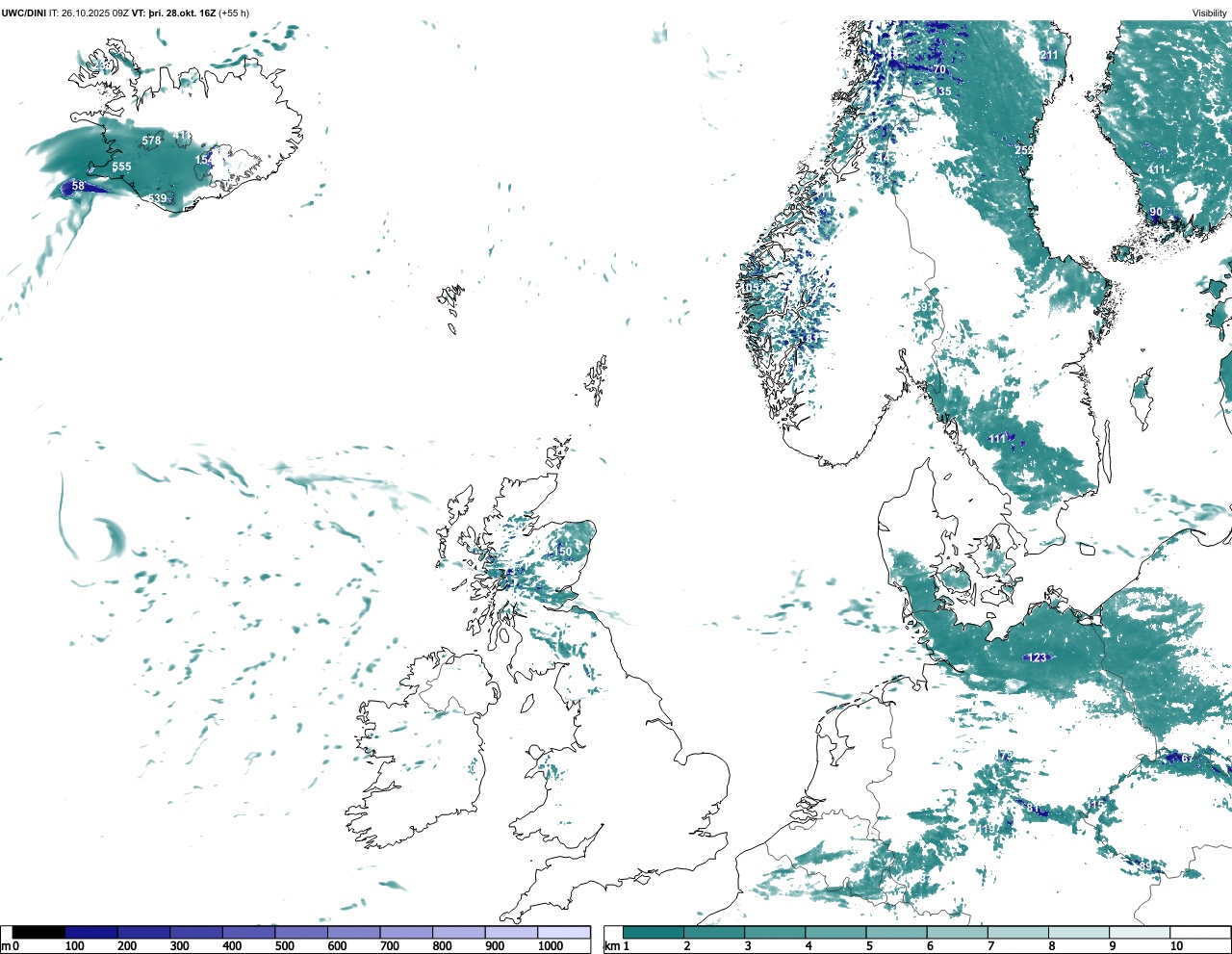Click the '150' value over Scotland
Viewport: 1232px width, 954px height.
pyautogui.click(x=563, y=552)
